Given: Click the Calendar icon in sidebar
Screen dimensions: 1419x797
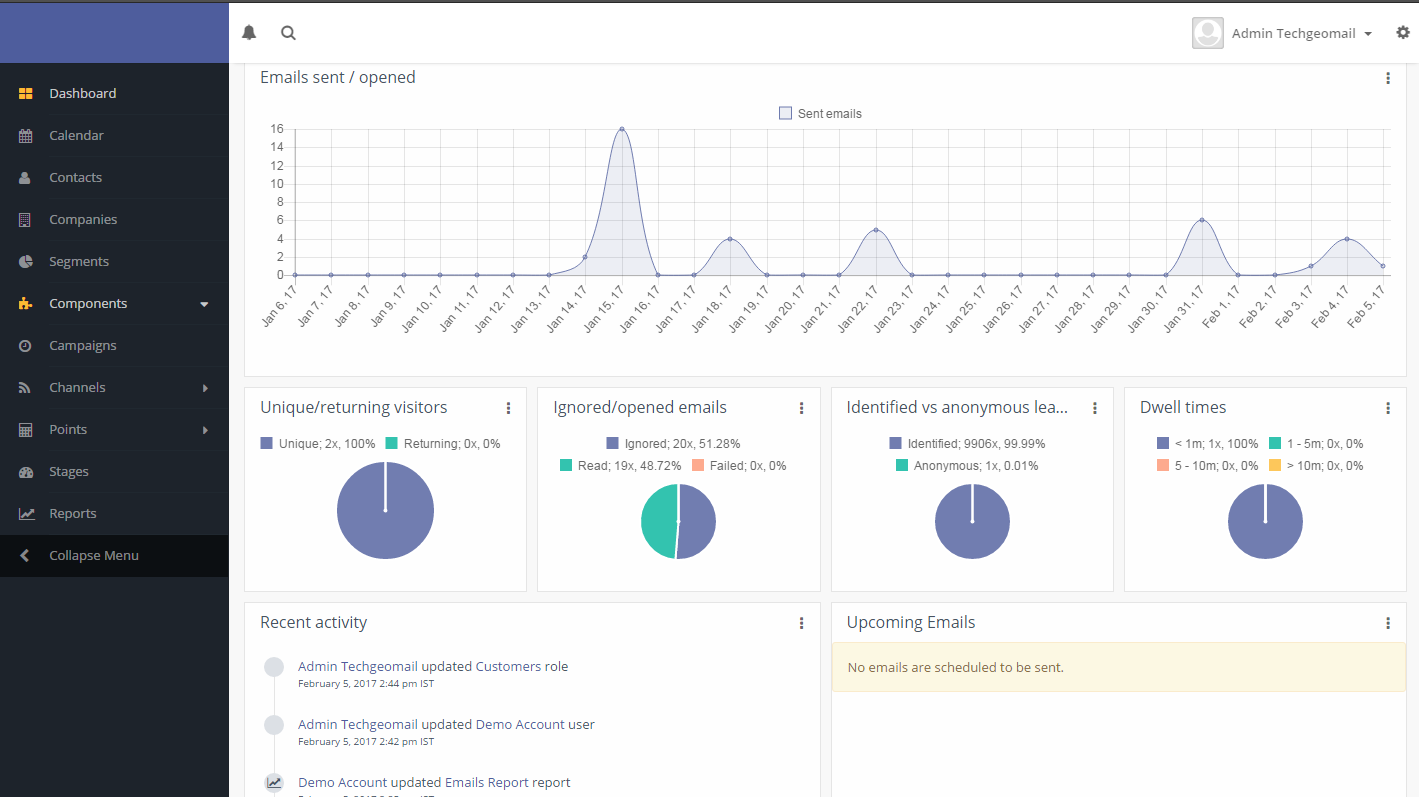Looking at the screenshot, I should 26,136.
